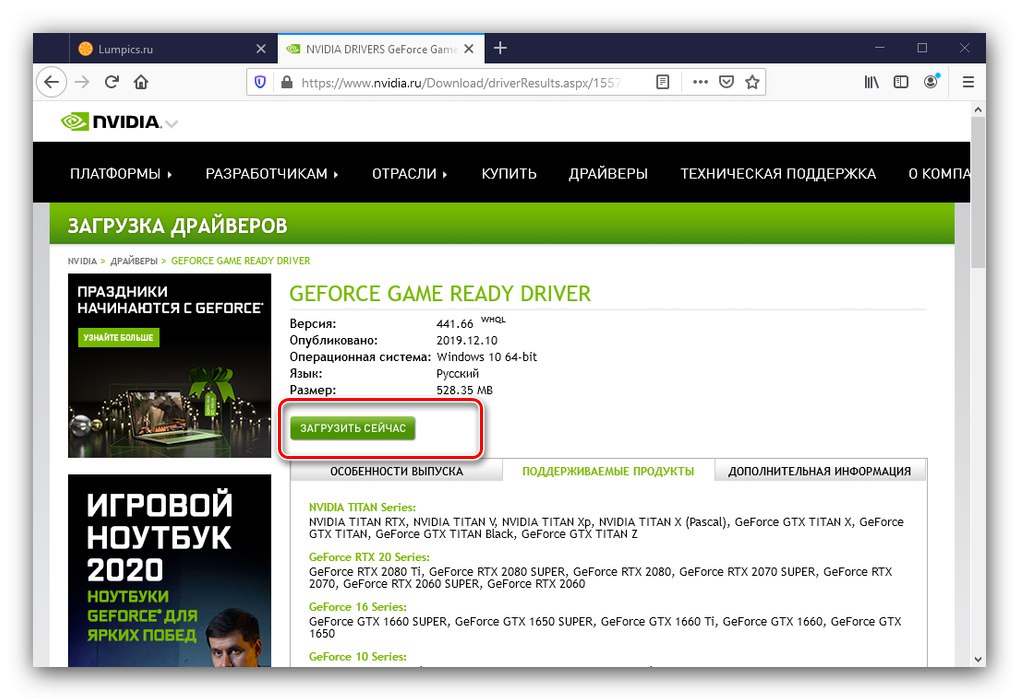Click the address bar URL field
The image size is (1019, 700).
coord(461,83)
